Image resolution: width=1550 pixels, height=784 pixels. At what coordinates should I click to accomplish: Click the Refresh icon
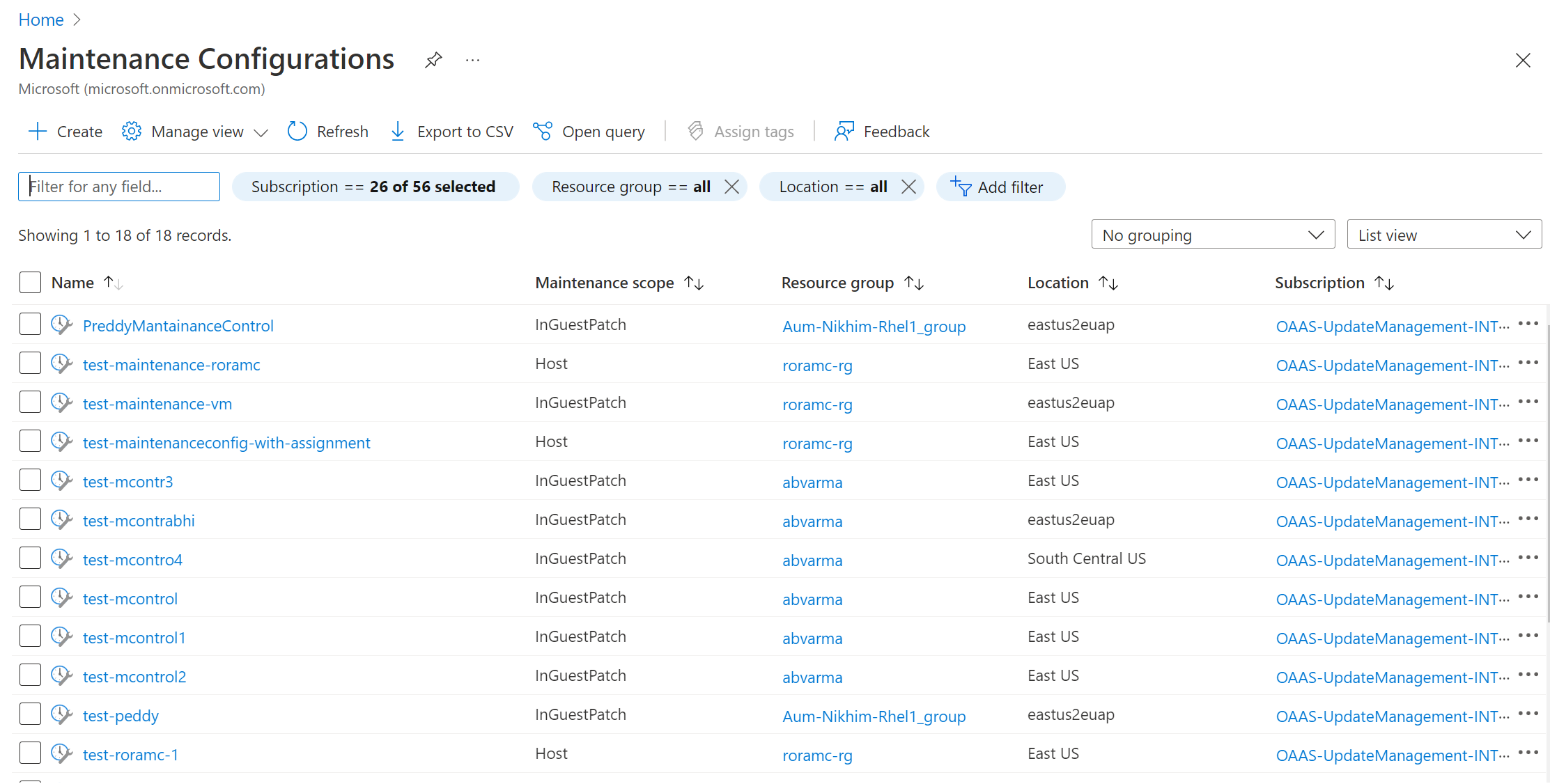point(296,131)
